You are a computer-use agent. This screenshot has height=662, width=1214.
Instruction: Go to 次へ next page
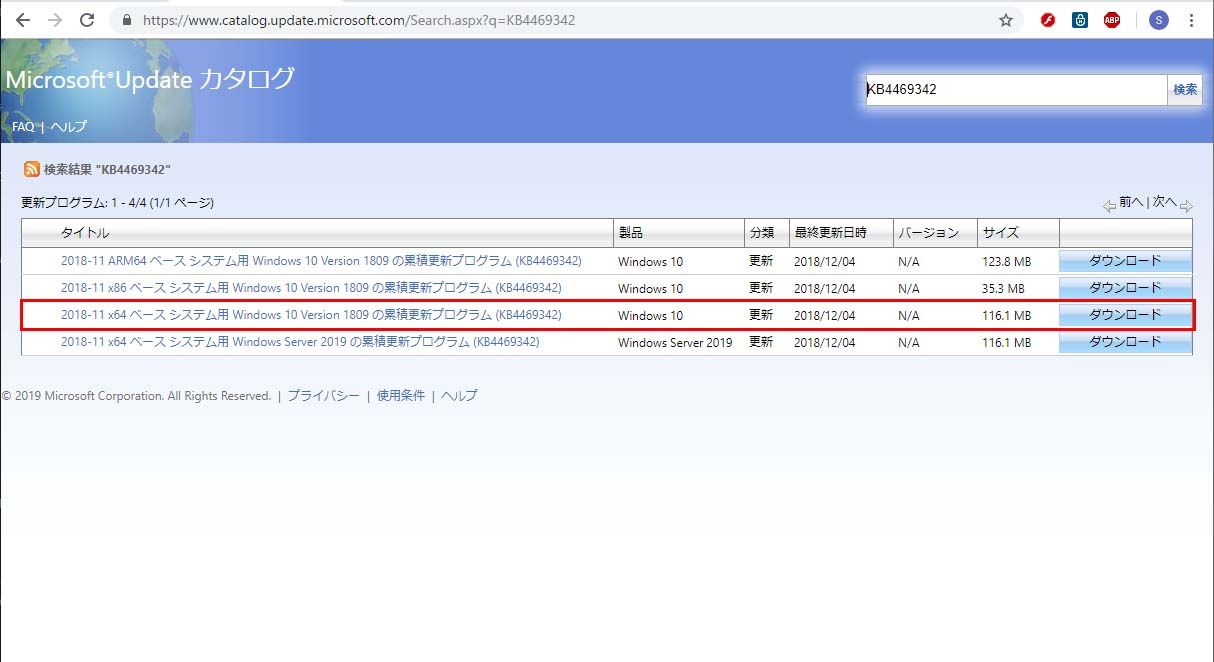[1165, 202]
